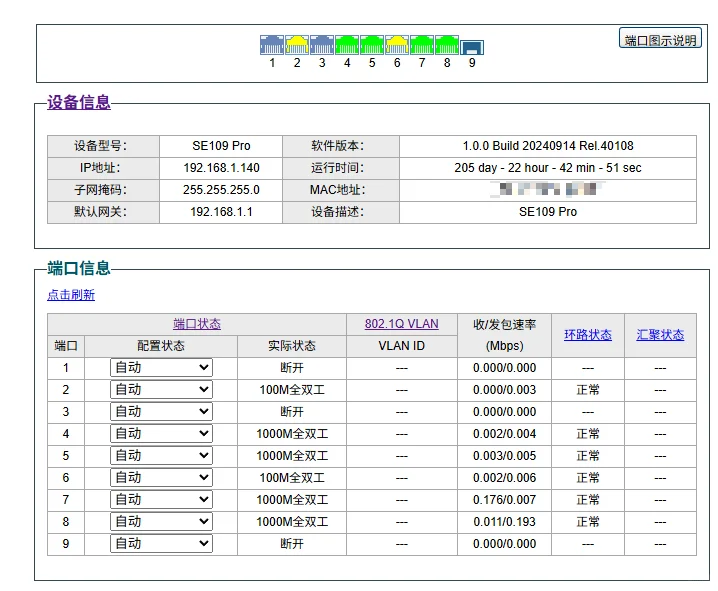Expand port 9 配置状态 dropdown
The image size is (718, 591).
pos(161,543)
